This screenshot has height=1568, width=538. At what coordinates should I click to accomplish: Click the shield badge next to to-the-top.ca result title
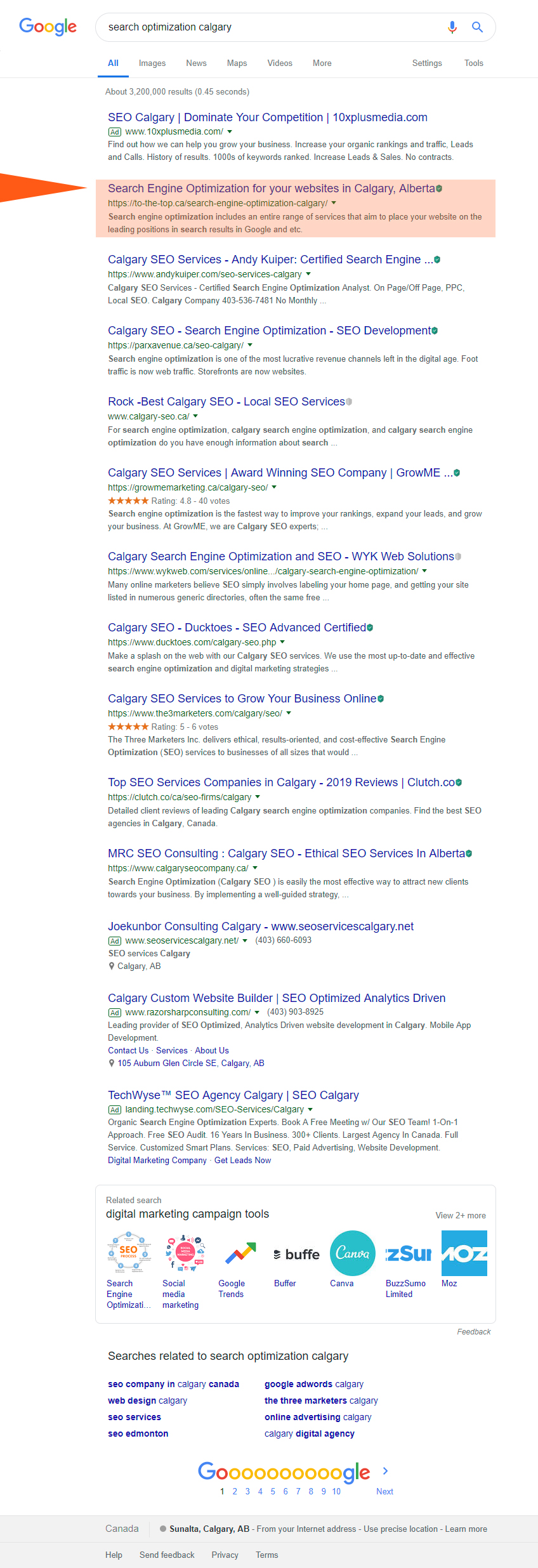coord(439,188)
